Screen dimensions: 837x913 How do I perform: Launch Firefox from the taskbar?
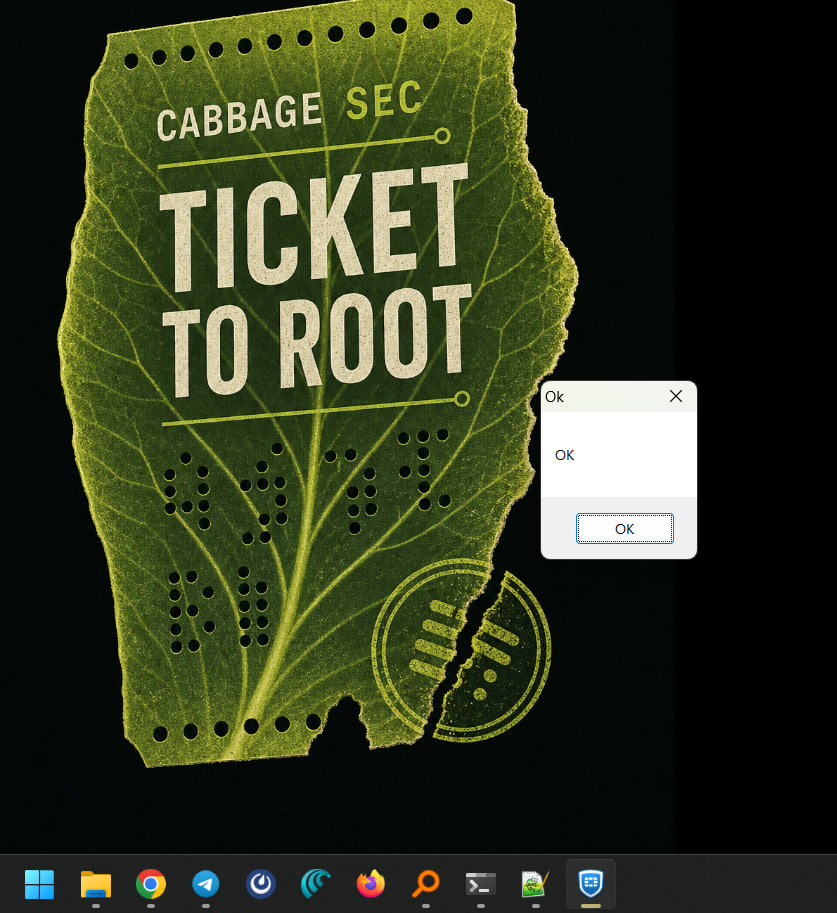coord(371,884)
